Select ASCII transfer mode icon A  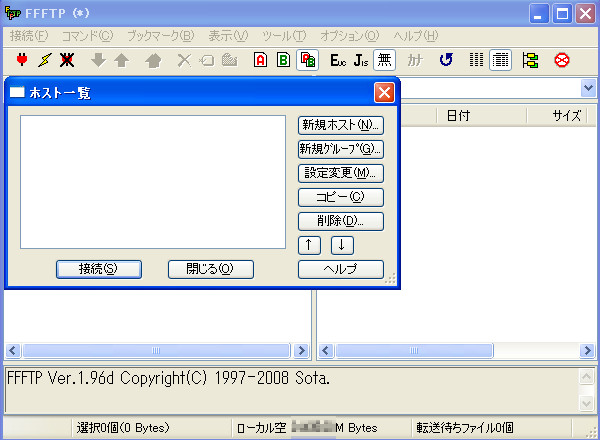coord(261,60)
